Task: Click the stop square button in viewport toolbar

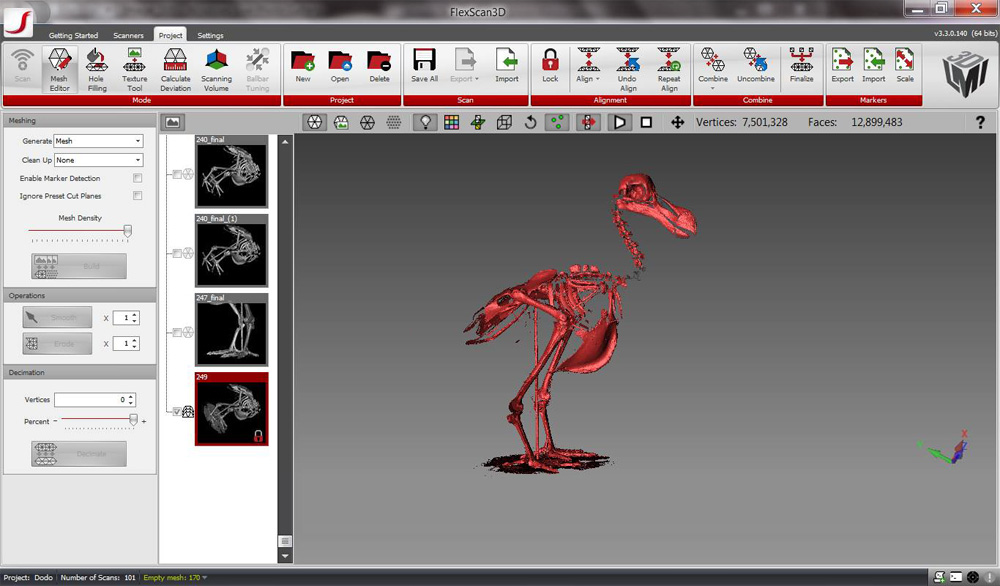Action: point(646,122)
